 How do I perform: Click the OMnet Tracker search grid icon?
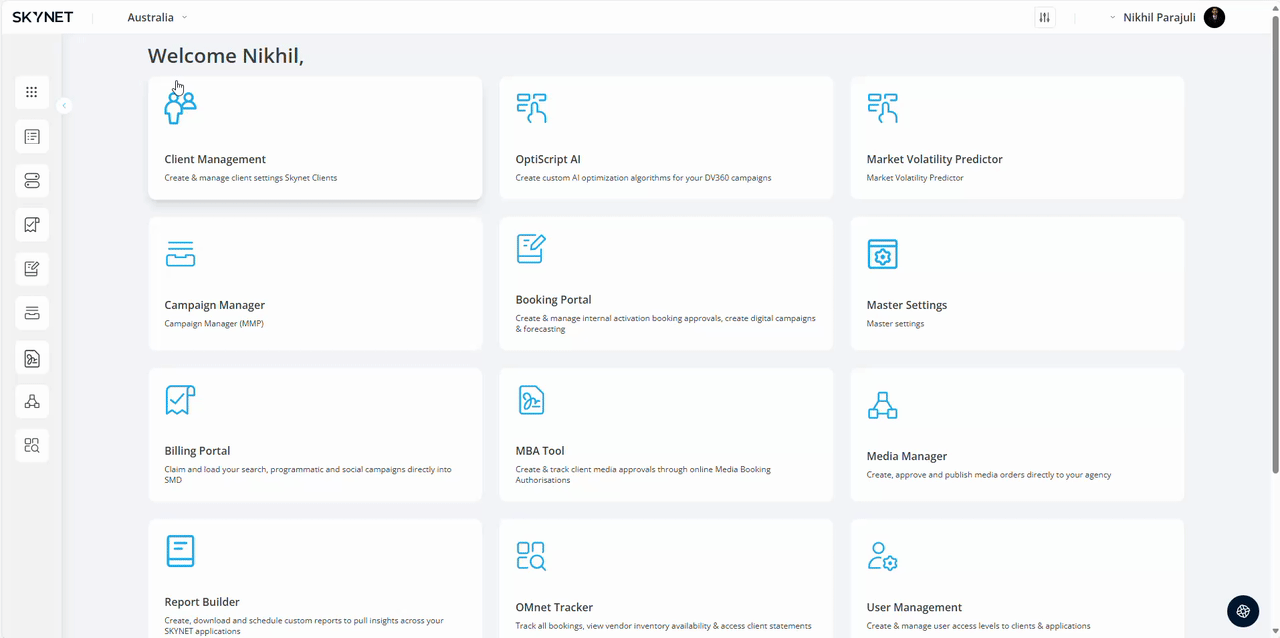tap(531, 556)
